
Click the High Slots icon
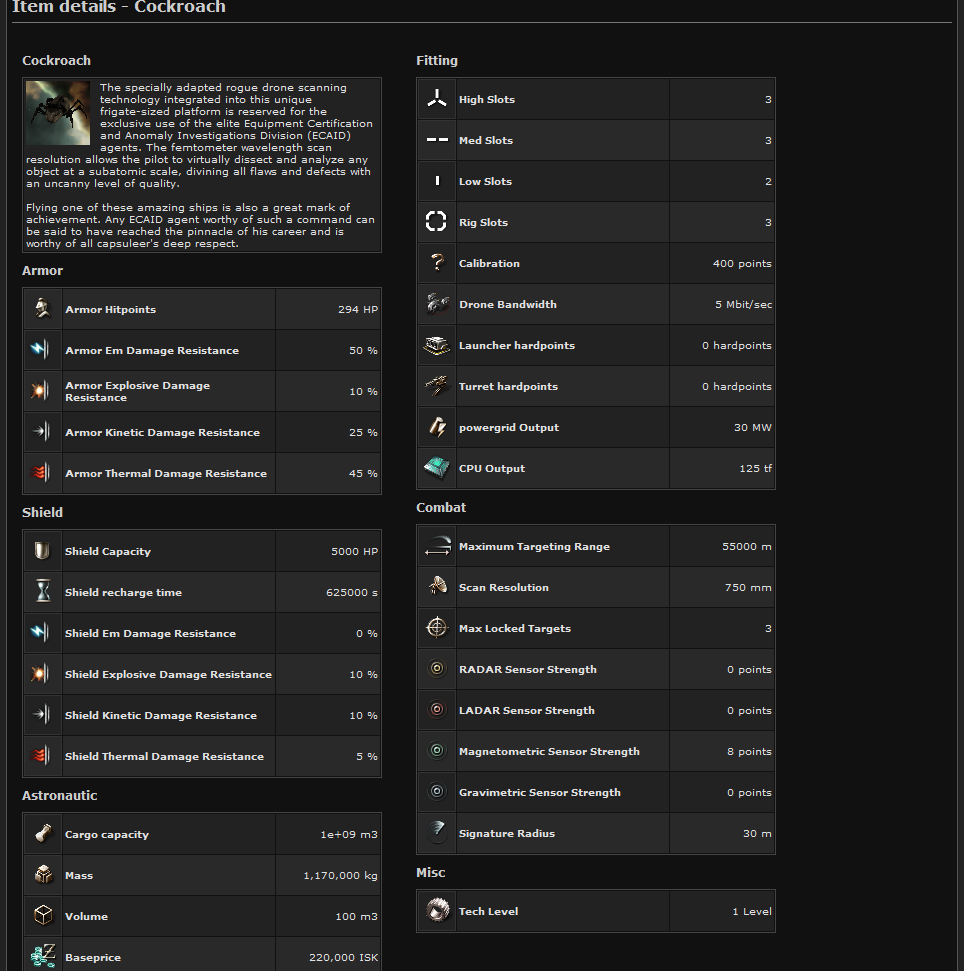click(436, 99)
